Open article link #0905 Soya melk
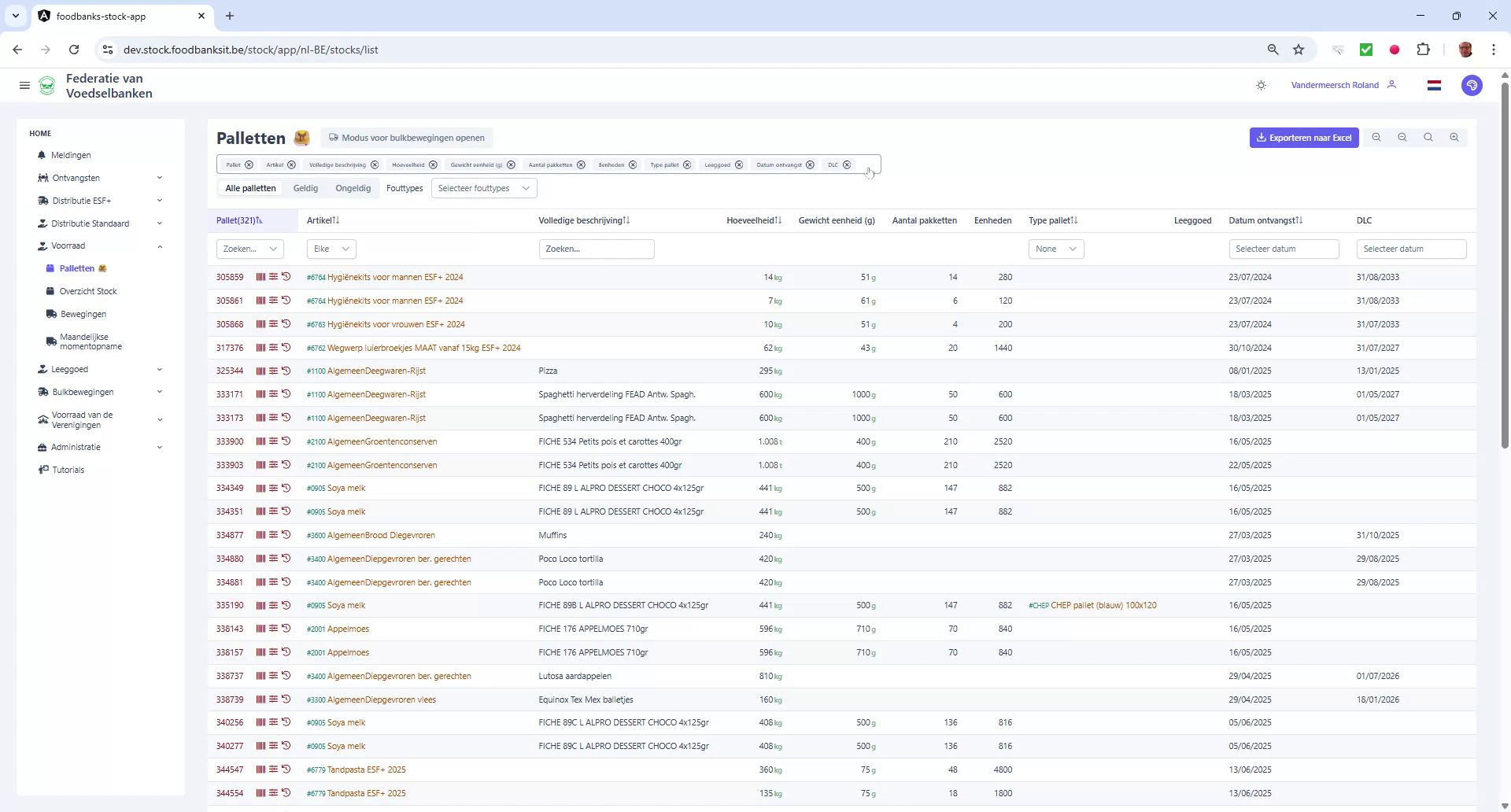The image size is (1511, 812). coord(336,488)
